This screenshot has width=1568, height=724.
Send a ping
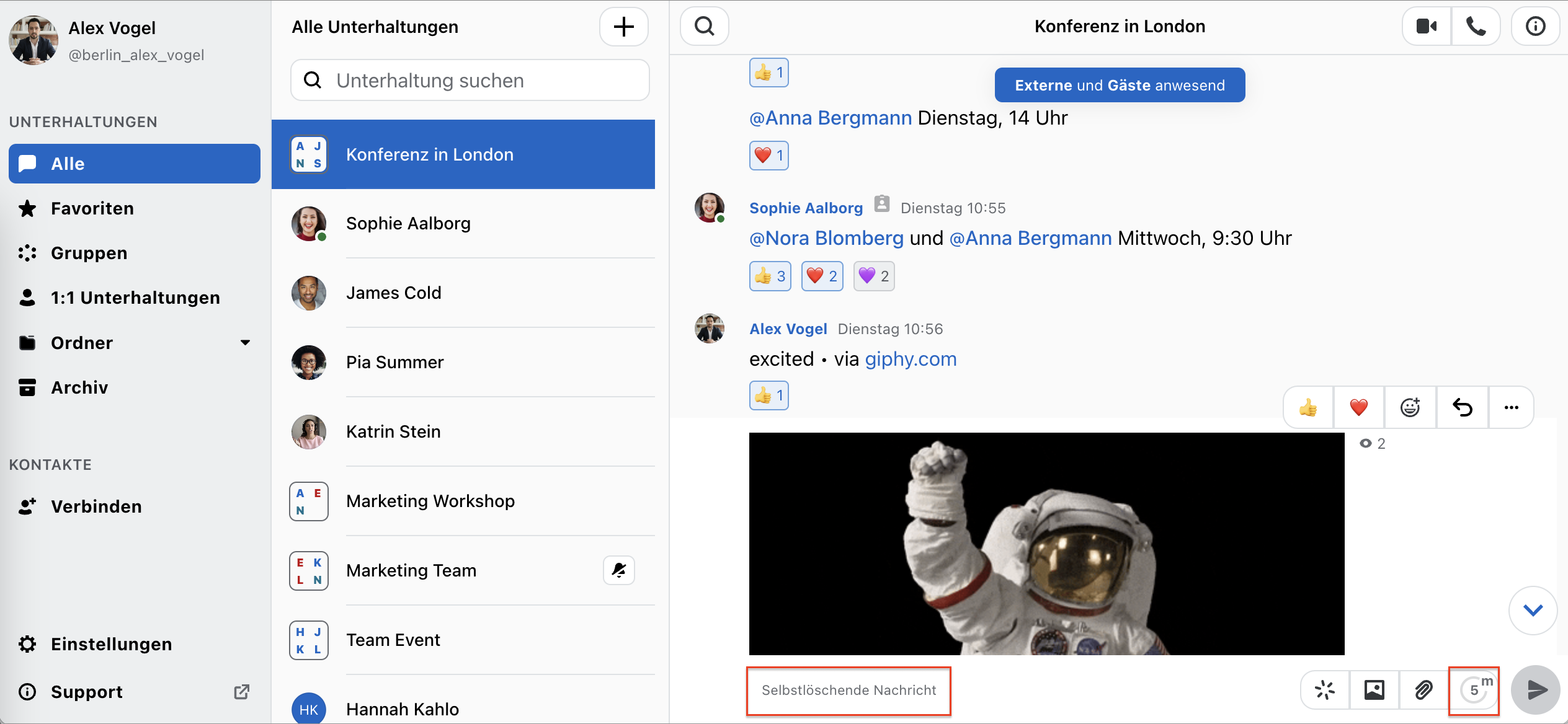1325,690
